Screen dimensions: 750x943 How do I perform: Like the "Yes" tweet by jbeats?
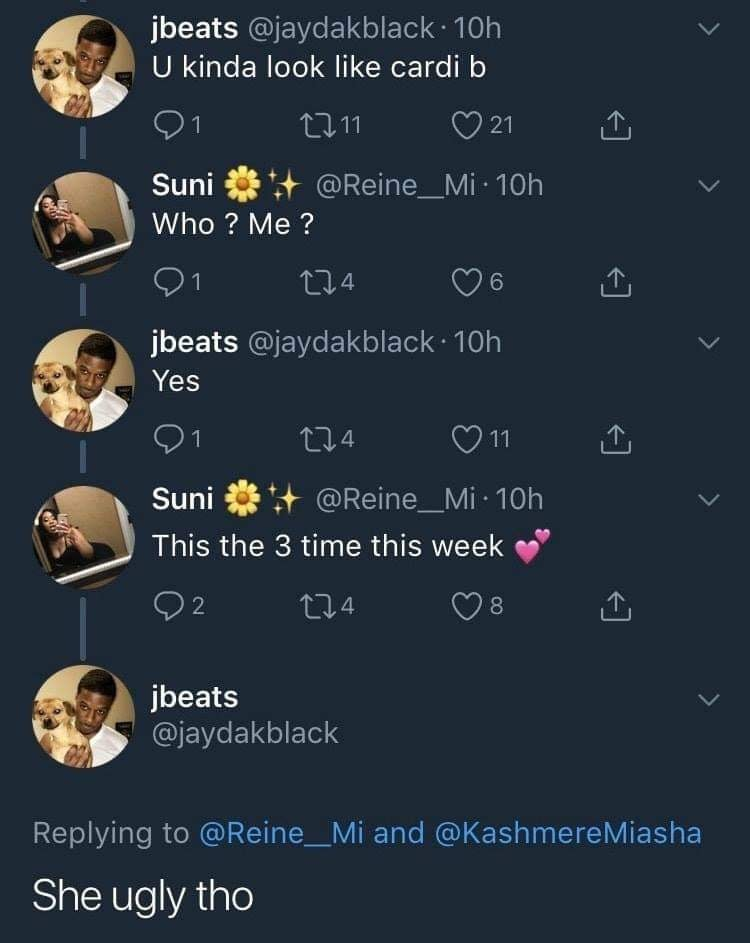coord(467,440)
